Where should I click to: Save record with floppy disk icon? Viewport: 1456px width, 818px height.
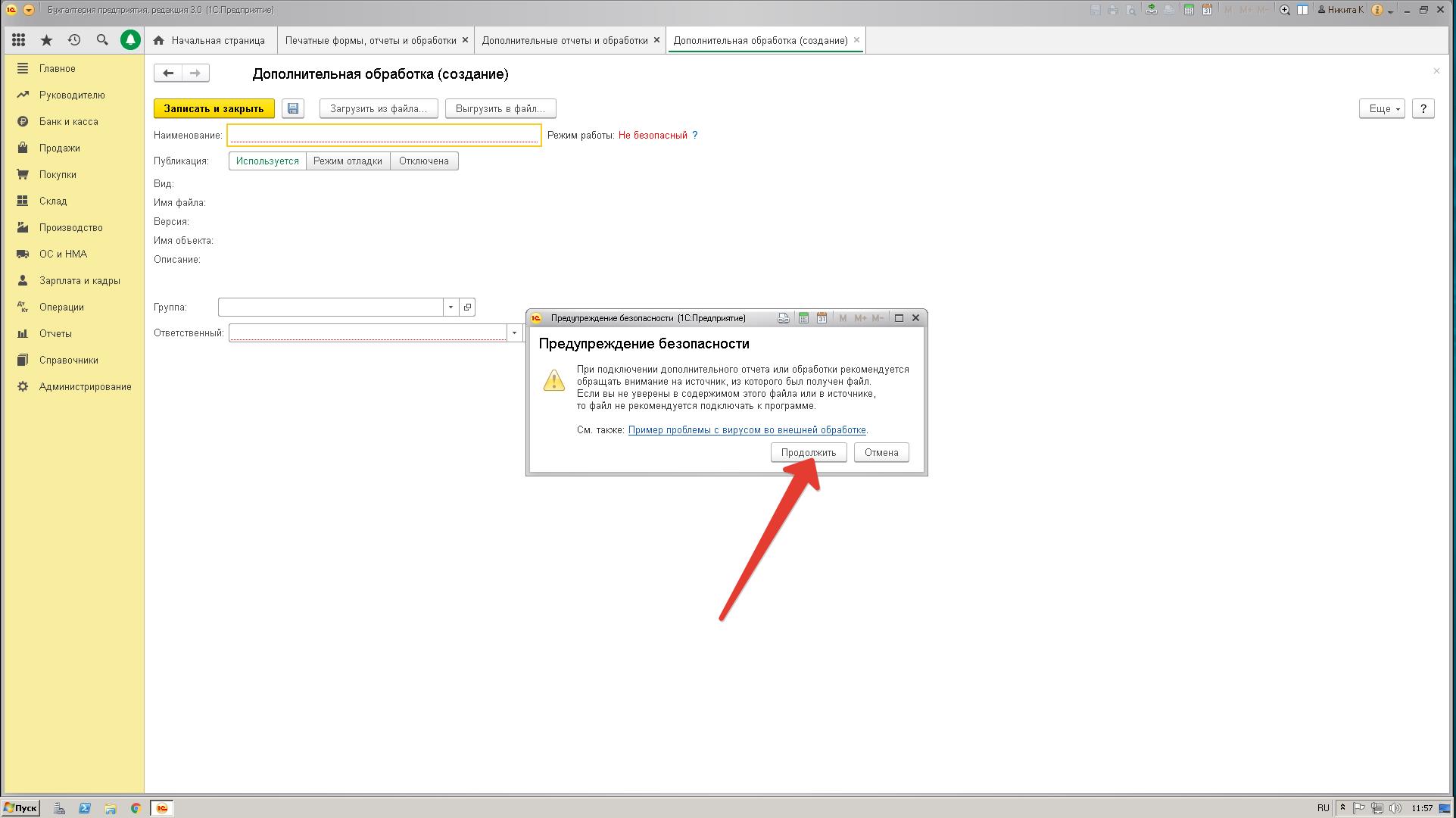[293, 108]
